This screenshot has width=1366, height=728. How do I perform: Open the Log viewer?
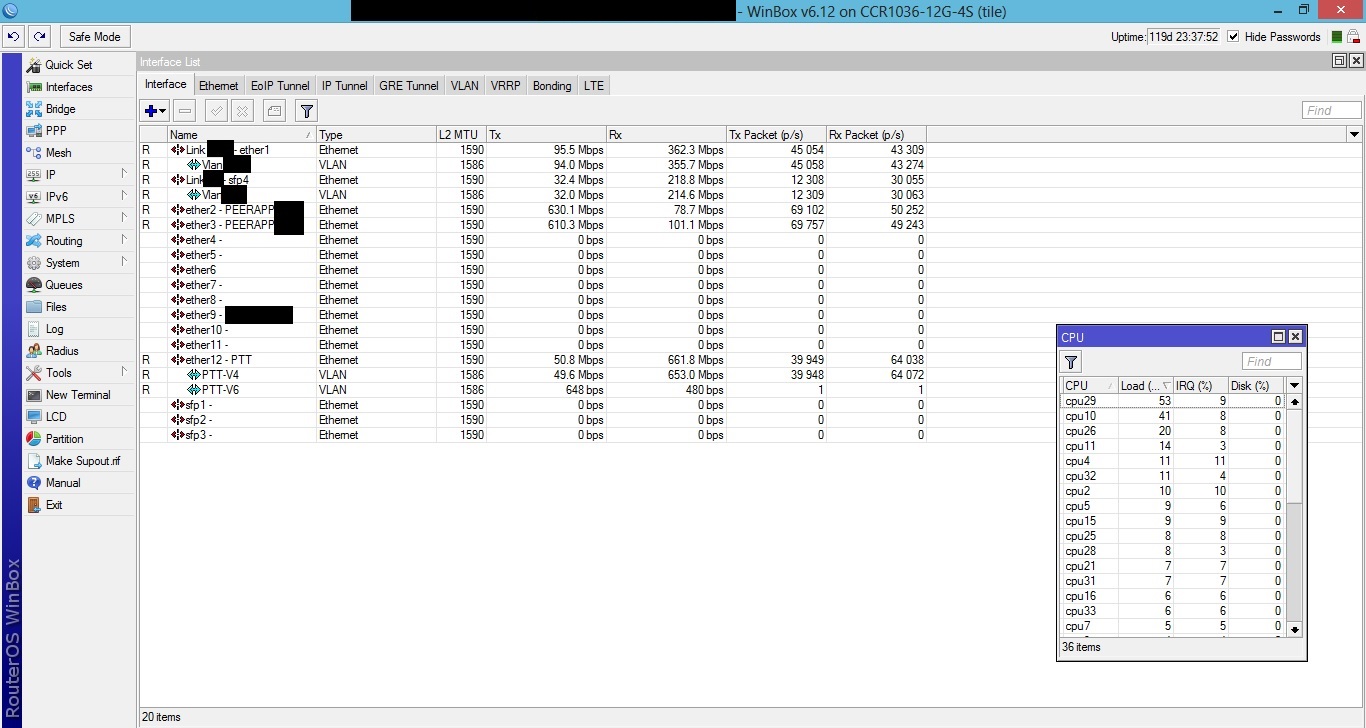54,329
